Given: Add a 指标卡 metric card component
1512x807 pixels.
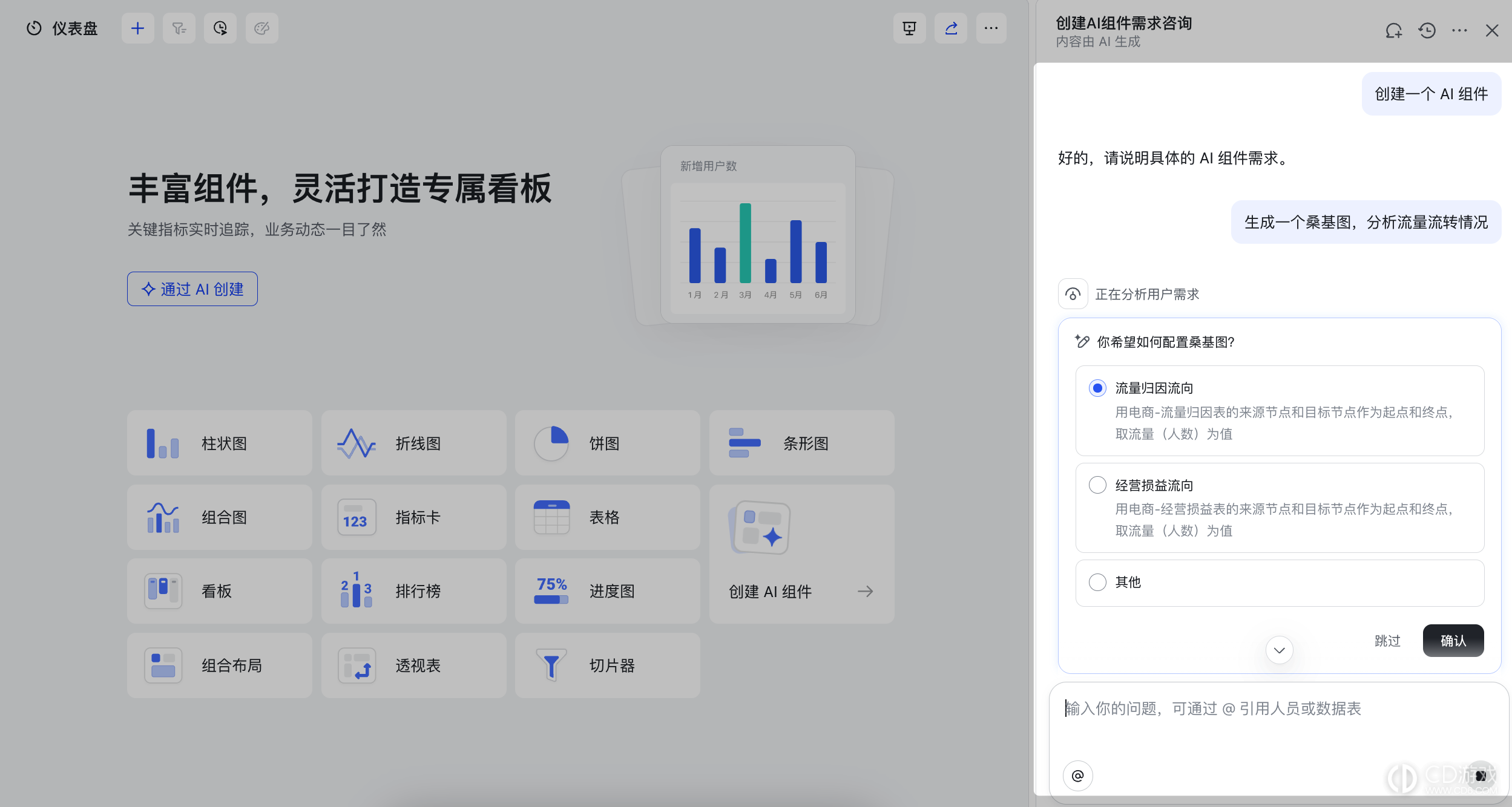Looking at the screenshot, I should click(x=414, y=517).
